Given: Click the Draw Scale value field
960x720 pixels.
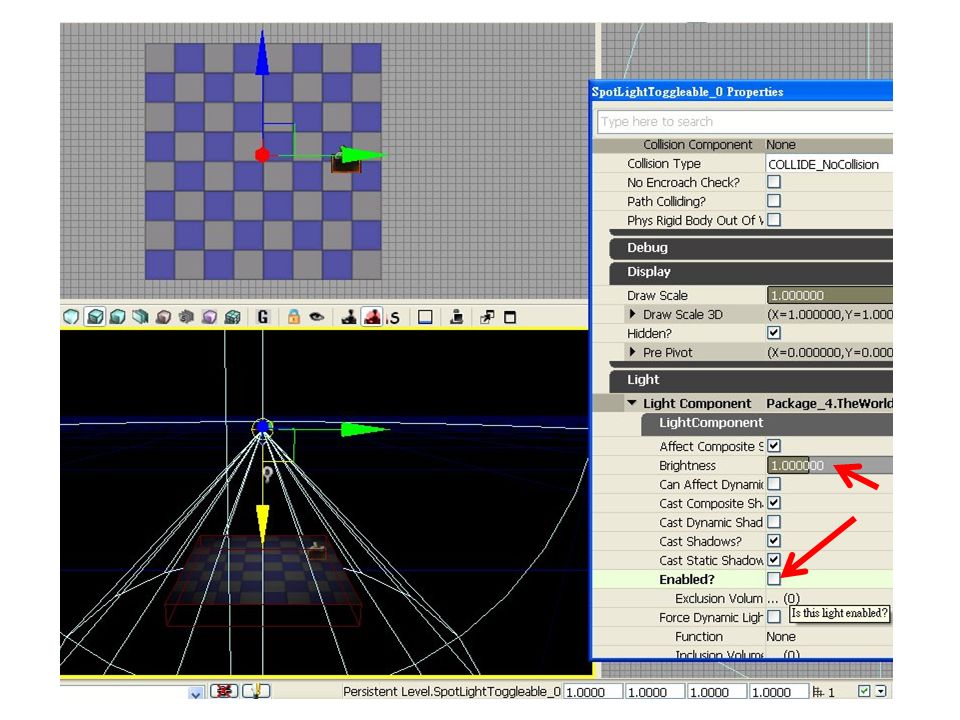Looking at the screenshot, I should pyautogui.click(x=830, y=295).
